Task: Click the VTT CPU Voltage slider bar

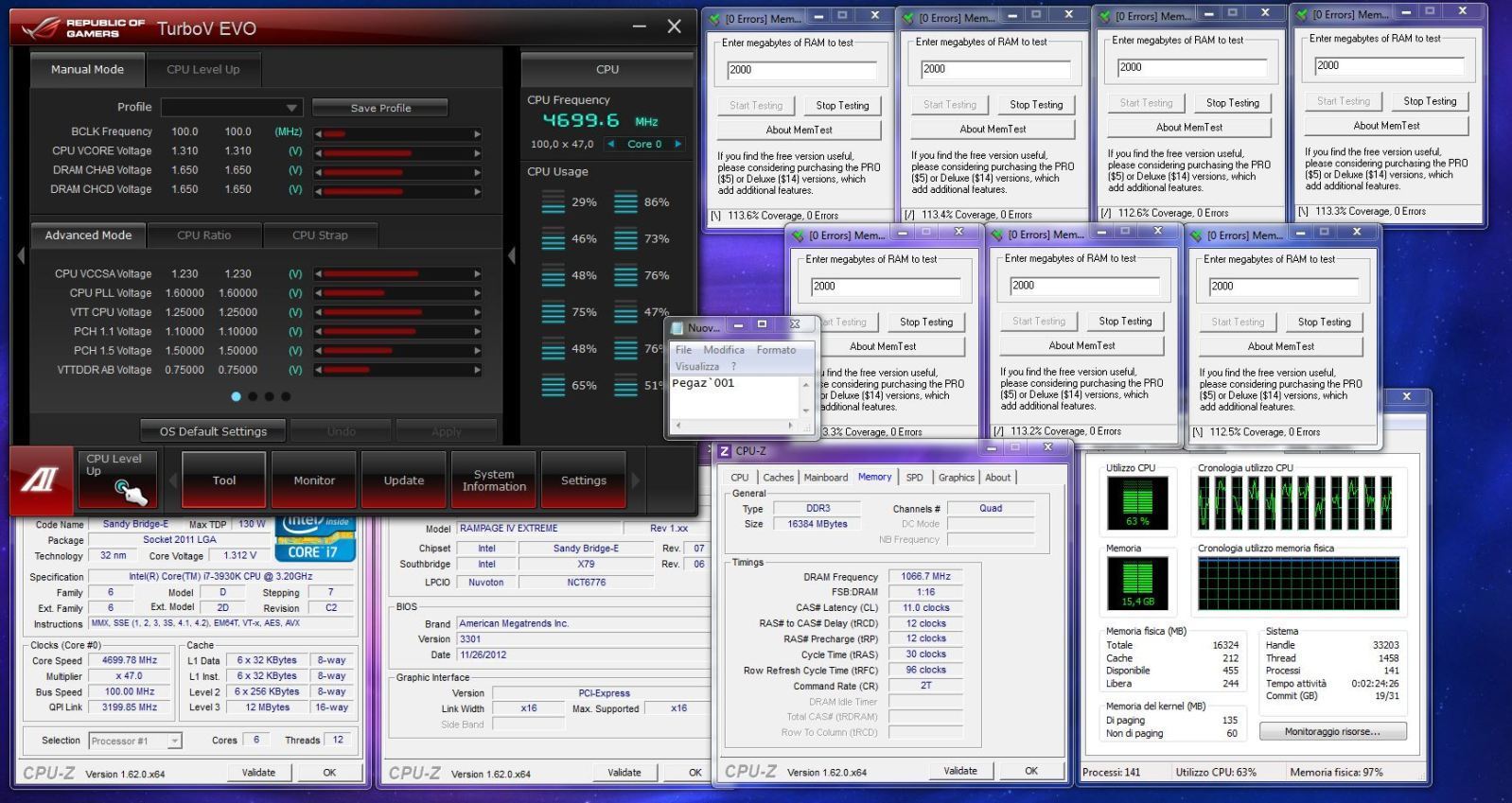Action: click(397, 313)
